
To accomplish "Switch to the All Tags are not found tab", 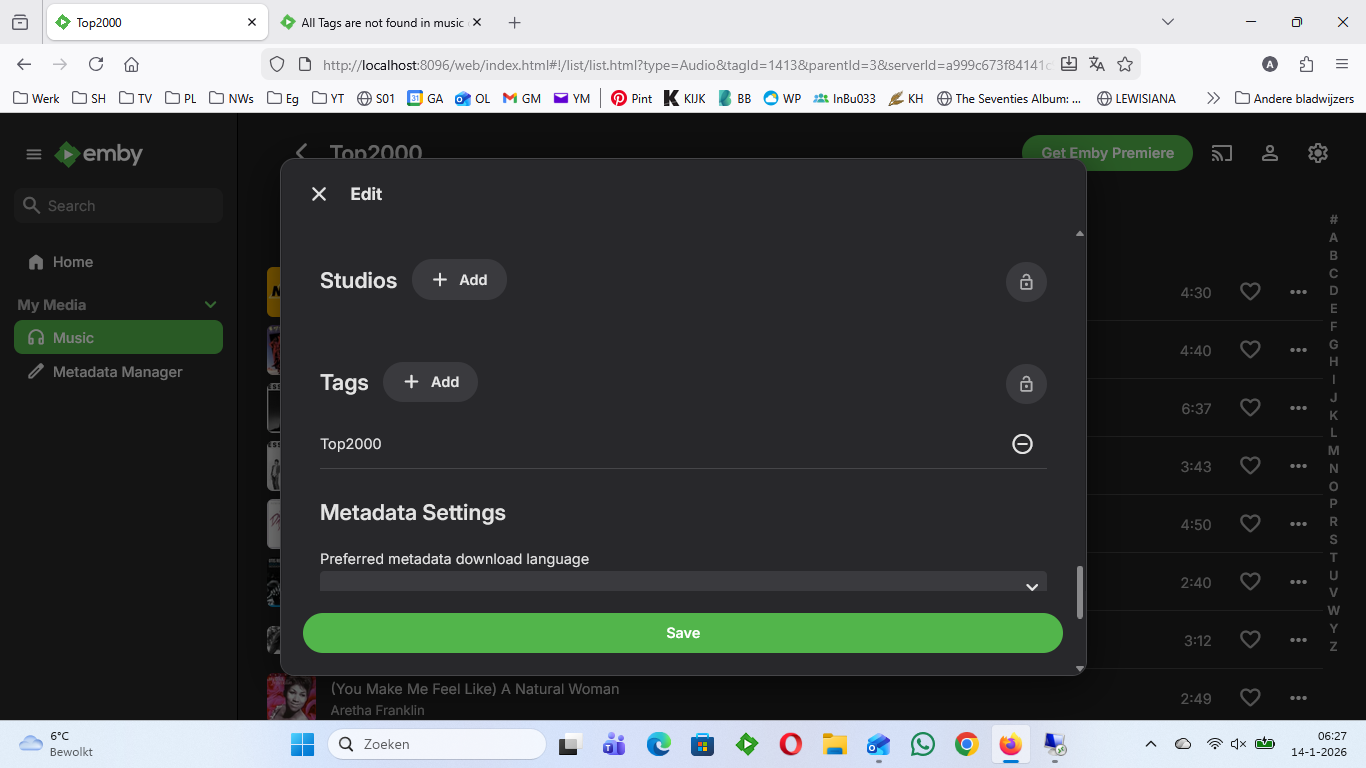I will coord(382,22).
